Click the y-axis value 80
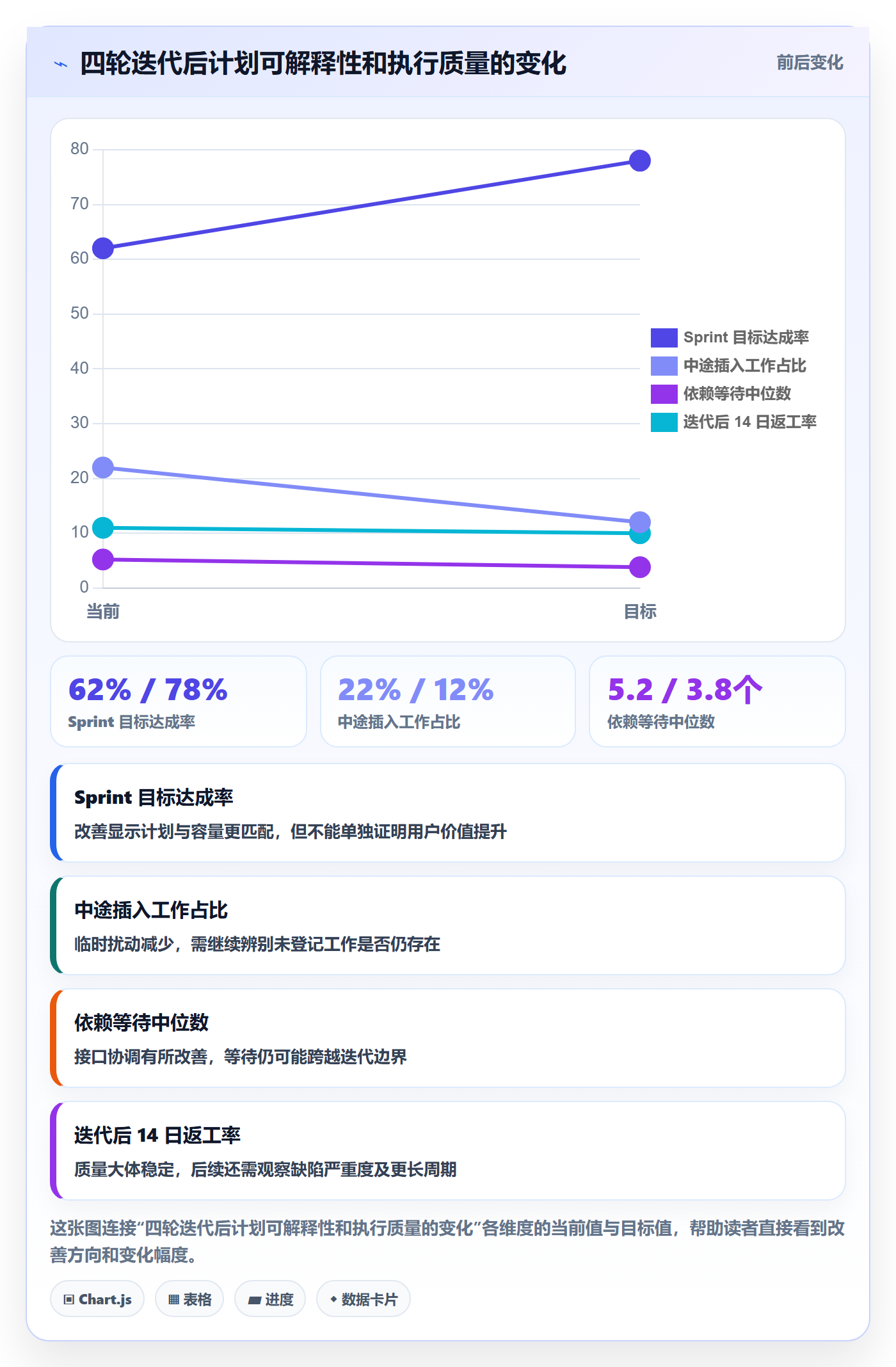 coord(79,149)
